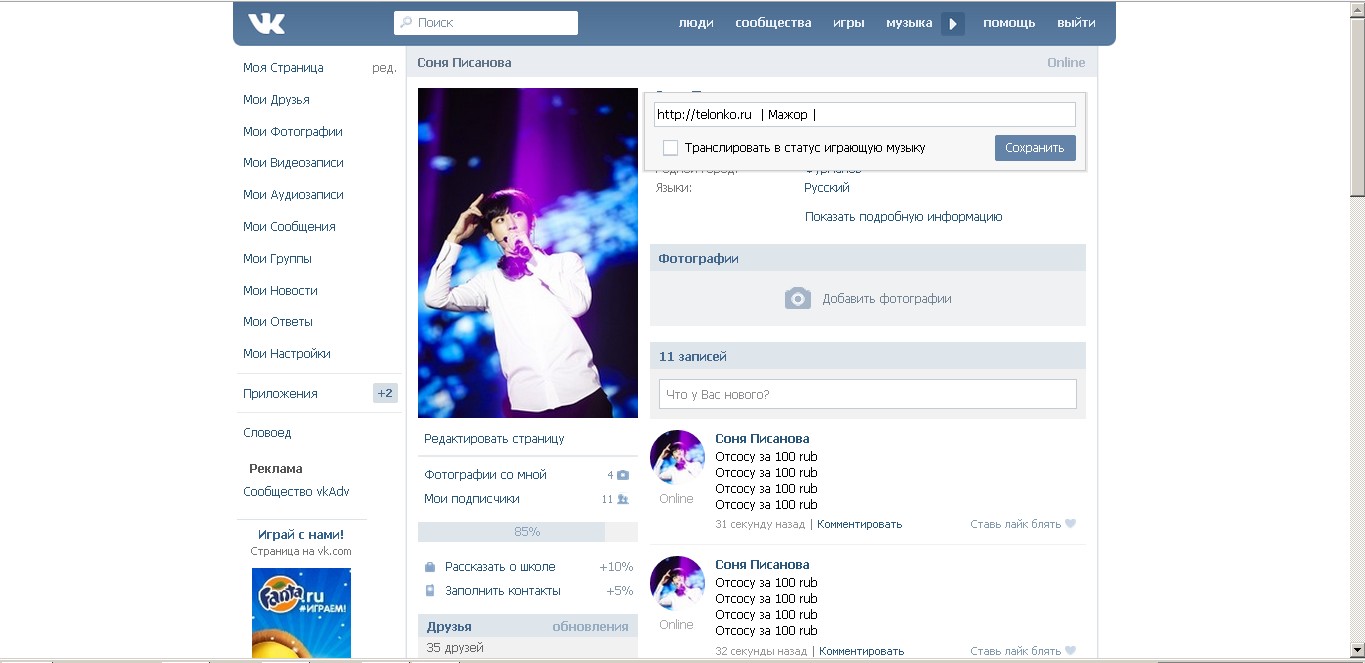Go to Мои Сообщения in sidebar

point(289,227)
